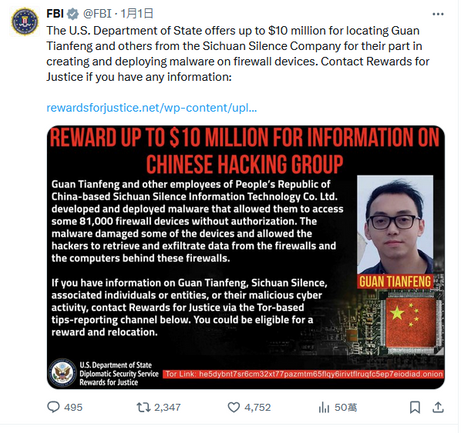Screen dimensions: 461x433
Task: Click the share upload arrow icon
Action: [438, 407]
